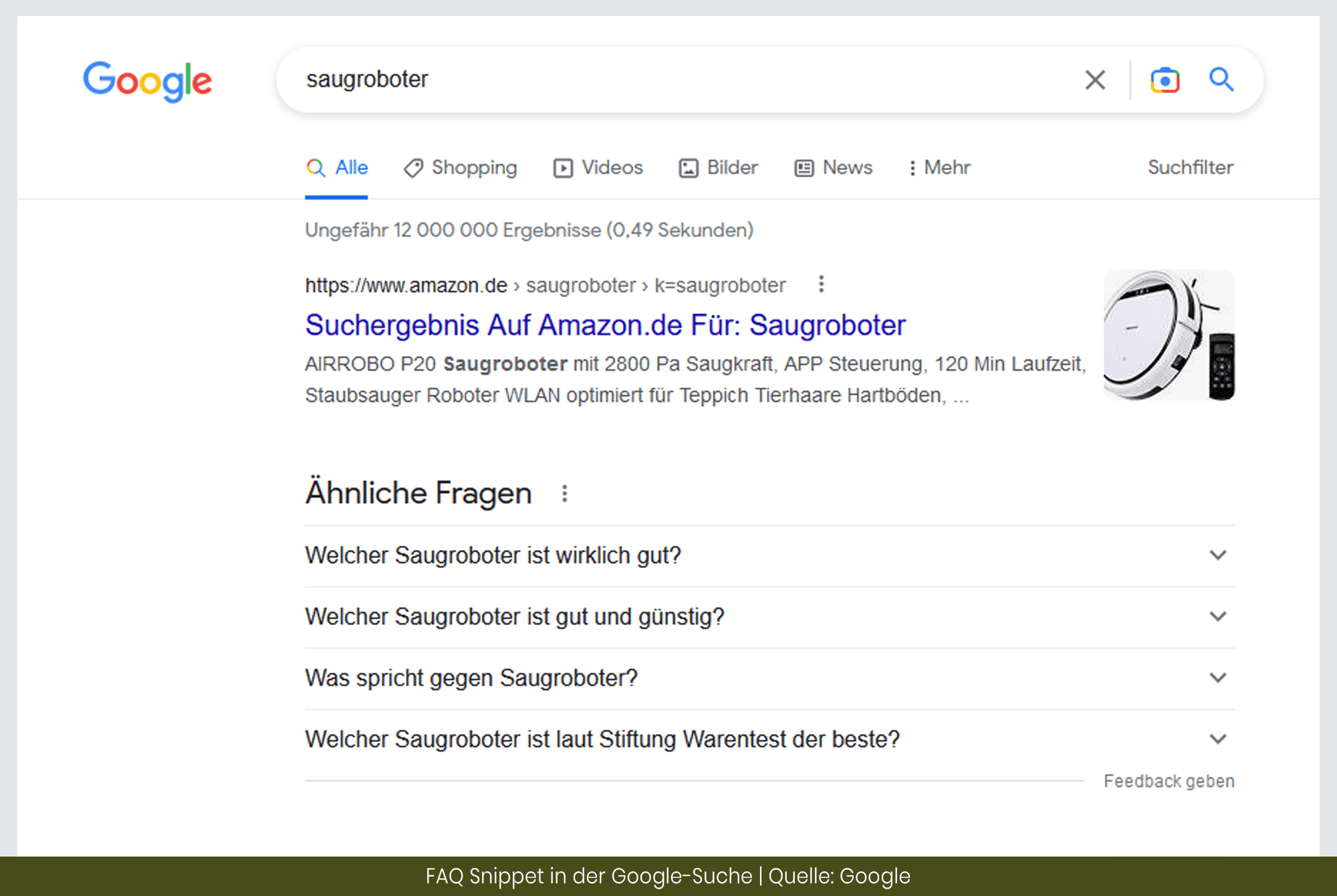
Task: Expand the Stiftung Warentest question
Action: coord(769,740)
